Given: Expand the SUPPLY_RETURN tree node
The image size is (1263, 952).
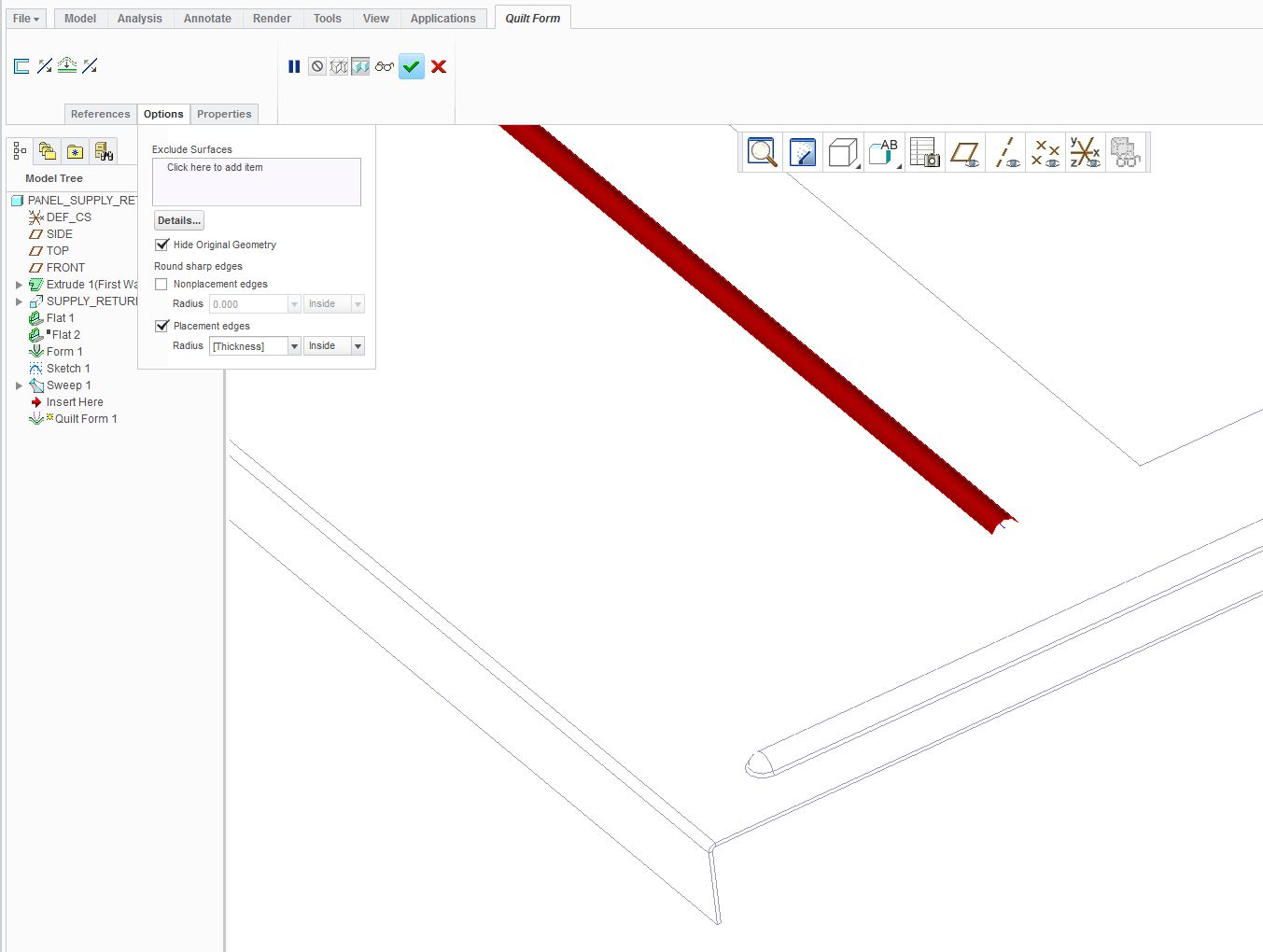Looking at the screenshot, I should 19,301.
